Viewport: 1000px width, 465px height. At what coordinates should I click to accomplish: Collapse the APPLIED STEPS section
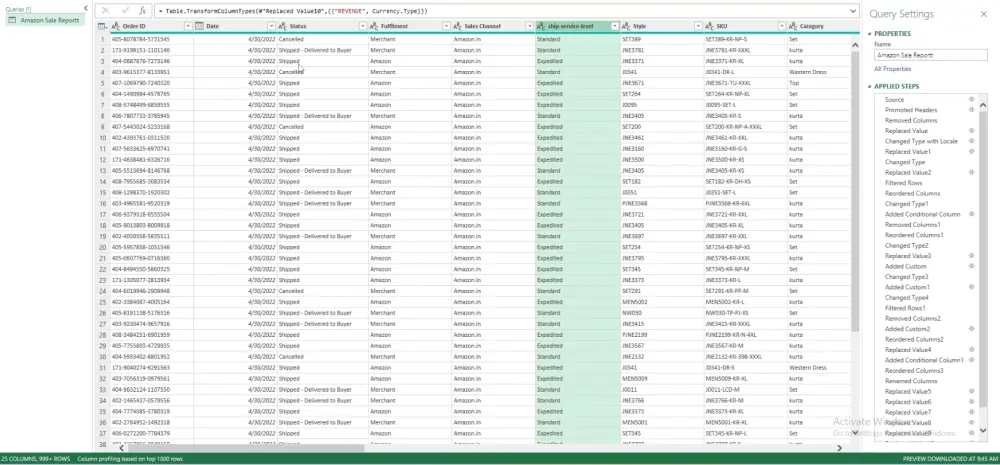[x=869, y=87]
